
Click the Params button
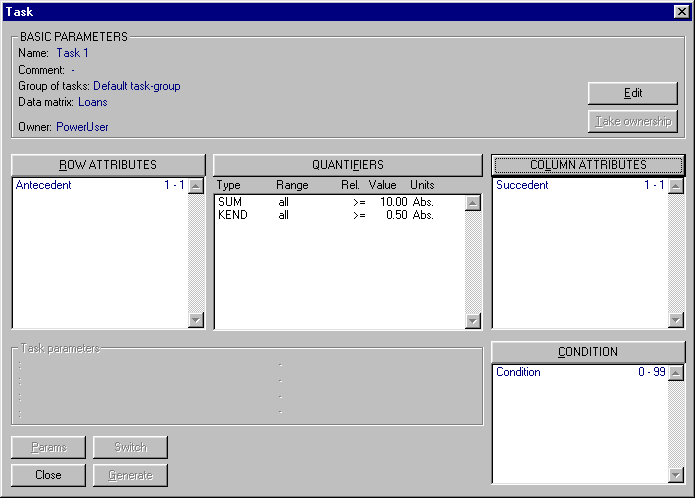click(48, 447)
